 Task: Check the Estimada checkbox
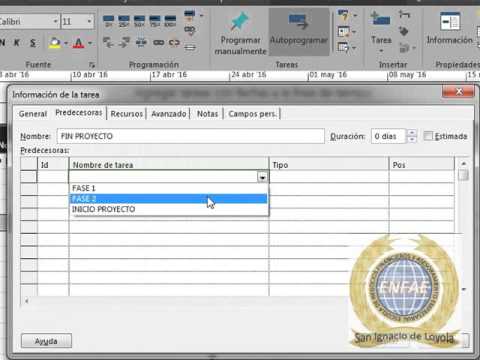428,136
